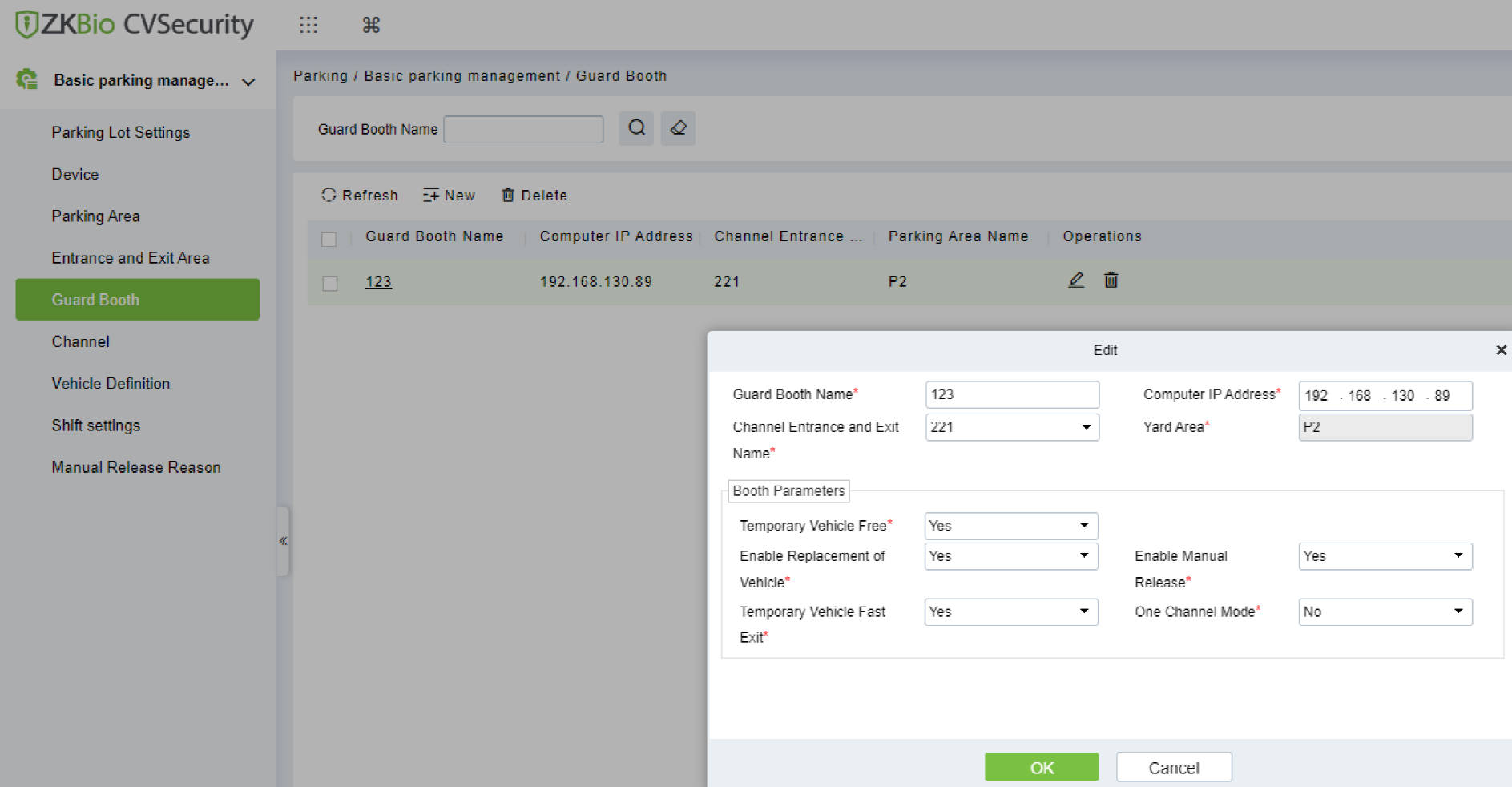Viewport: 1512px width, 787px height.
Task: Open Channel sidebar item
Action: point(80,341)
